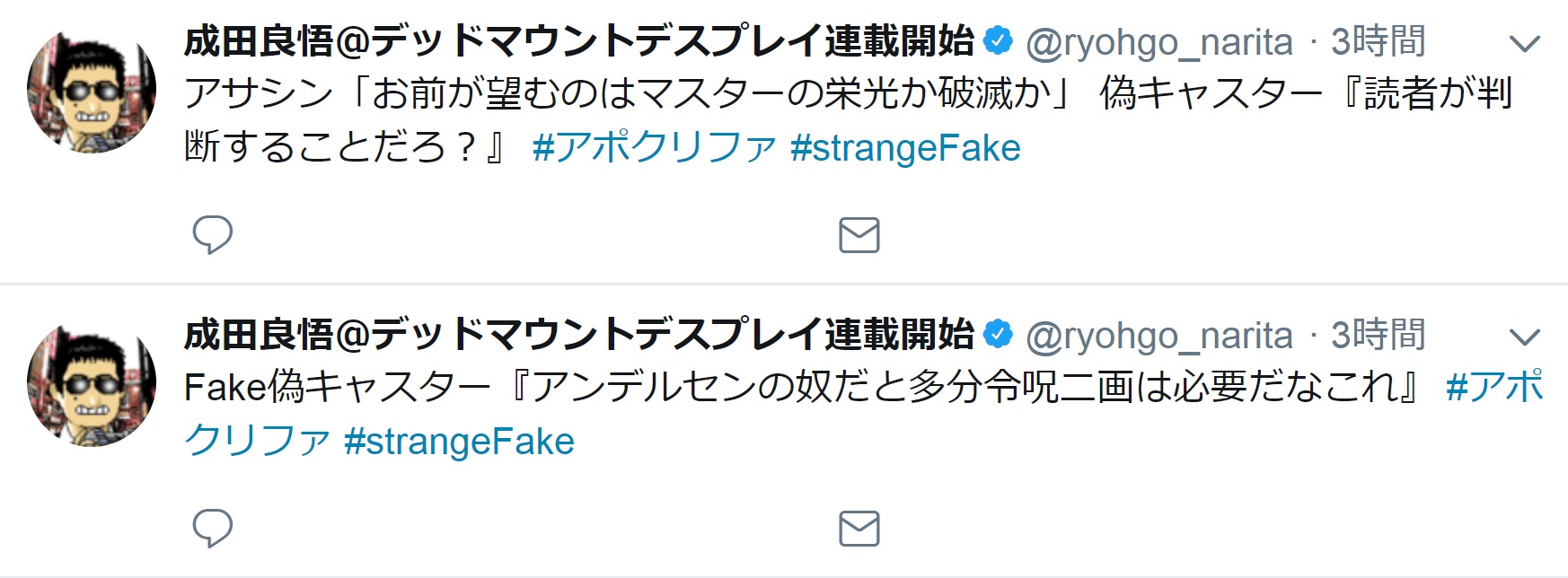Open the #アポクリファ hashtag in the アンデルセン tweet
This screenshot has height=578, width=1568.
pos(1494,387)
